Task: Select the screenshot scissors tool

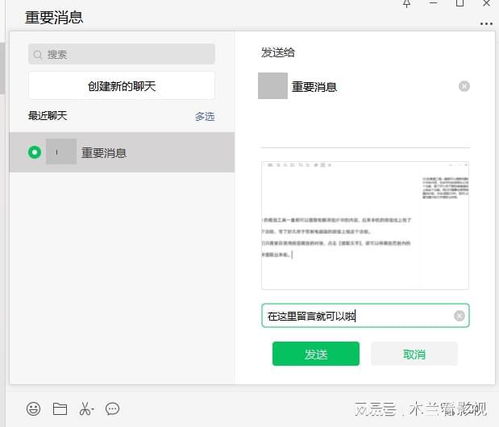Action: [86, 409]
